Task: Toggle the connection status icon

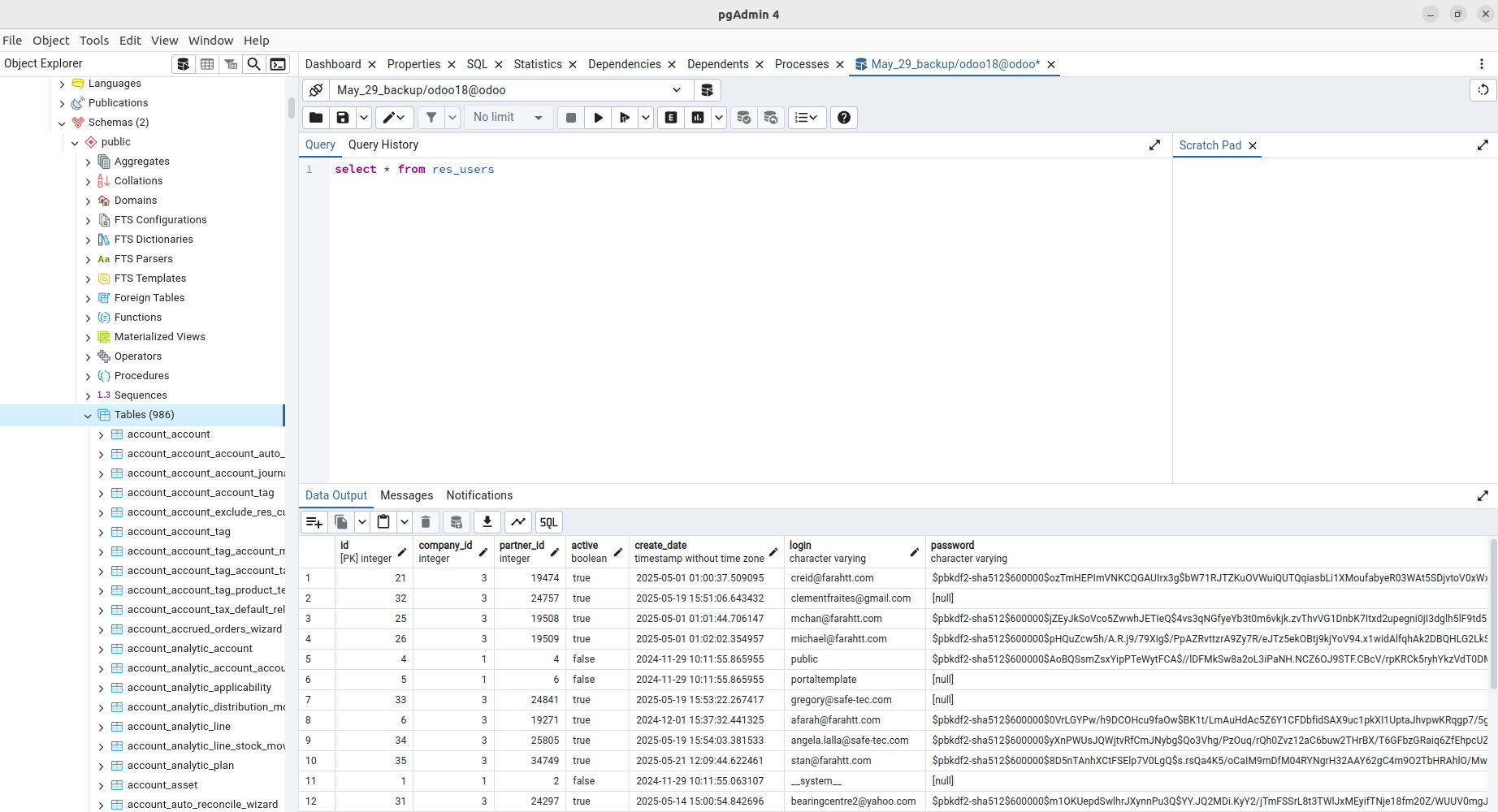Action: click(x=316, y=90)
